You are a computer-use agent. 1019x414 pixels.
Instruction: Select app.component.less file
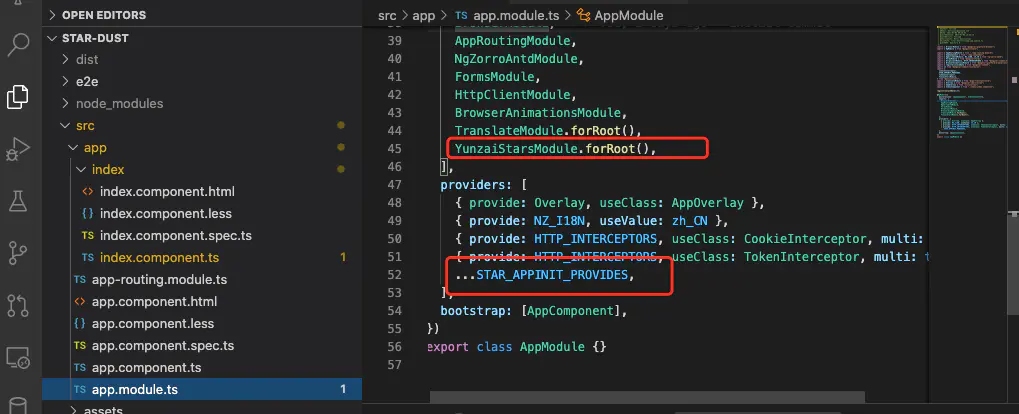coord(153,323)
